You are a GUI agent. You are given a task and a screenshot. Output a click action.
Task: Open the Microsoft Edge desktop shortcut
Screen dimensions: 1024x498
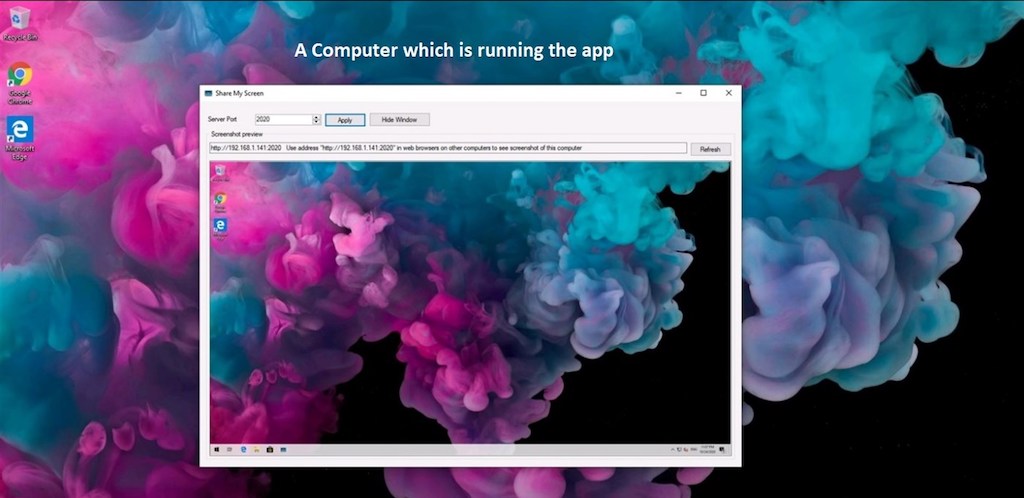(19, 132)
